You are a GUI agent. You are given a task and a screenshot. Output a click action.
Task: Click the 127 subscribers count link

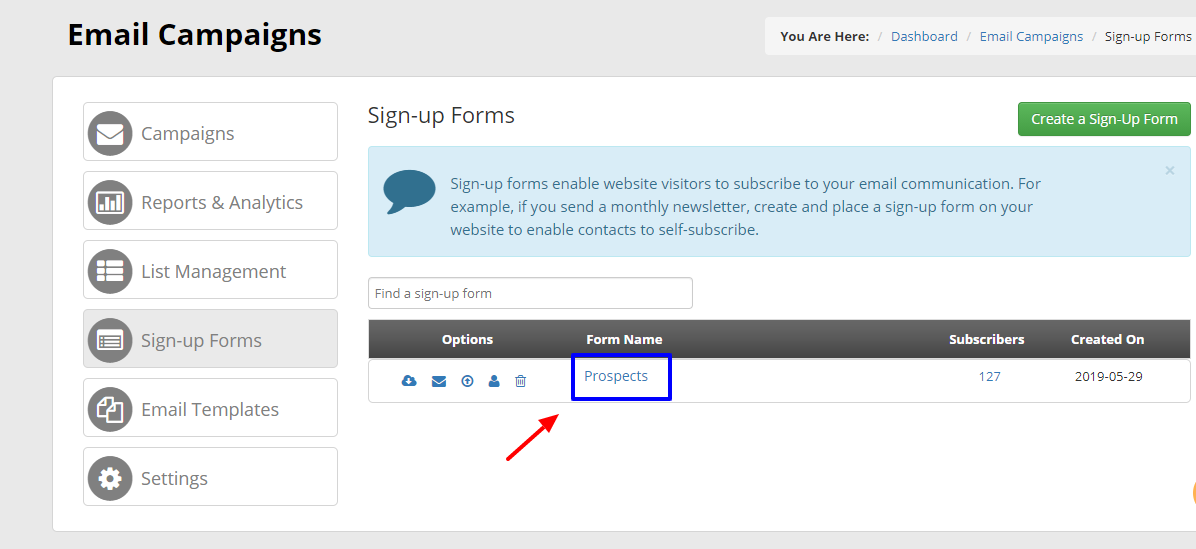(989, 376)
